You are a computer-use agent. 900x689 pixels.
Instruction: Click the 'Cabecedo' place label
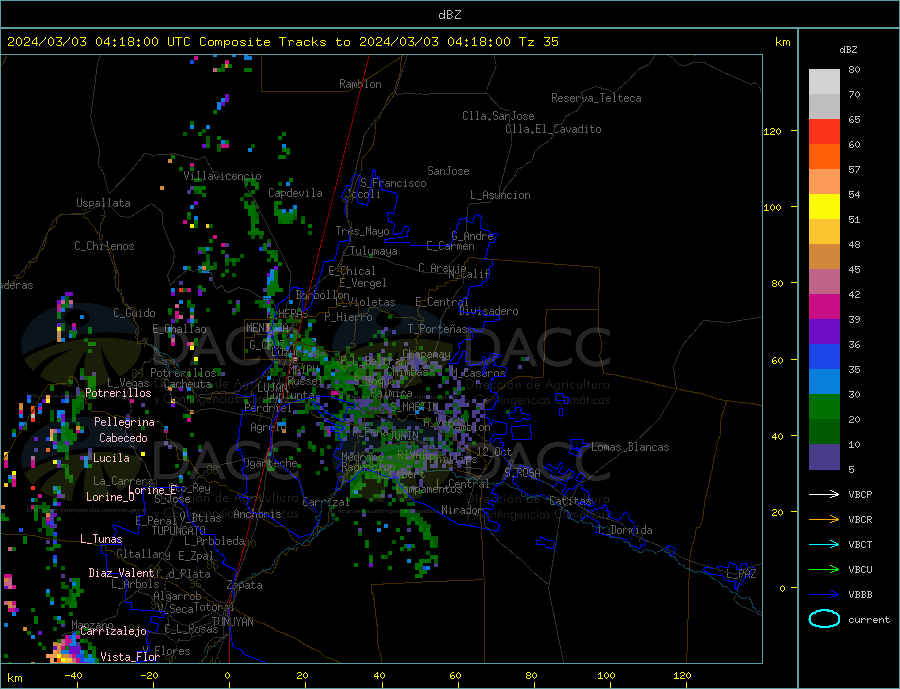pos(123,438)
